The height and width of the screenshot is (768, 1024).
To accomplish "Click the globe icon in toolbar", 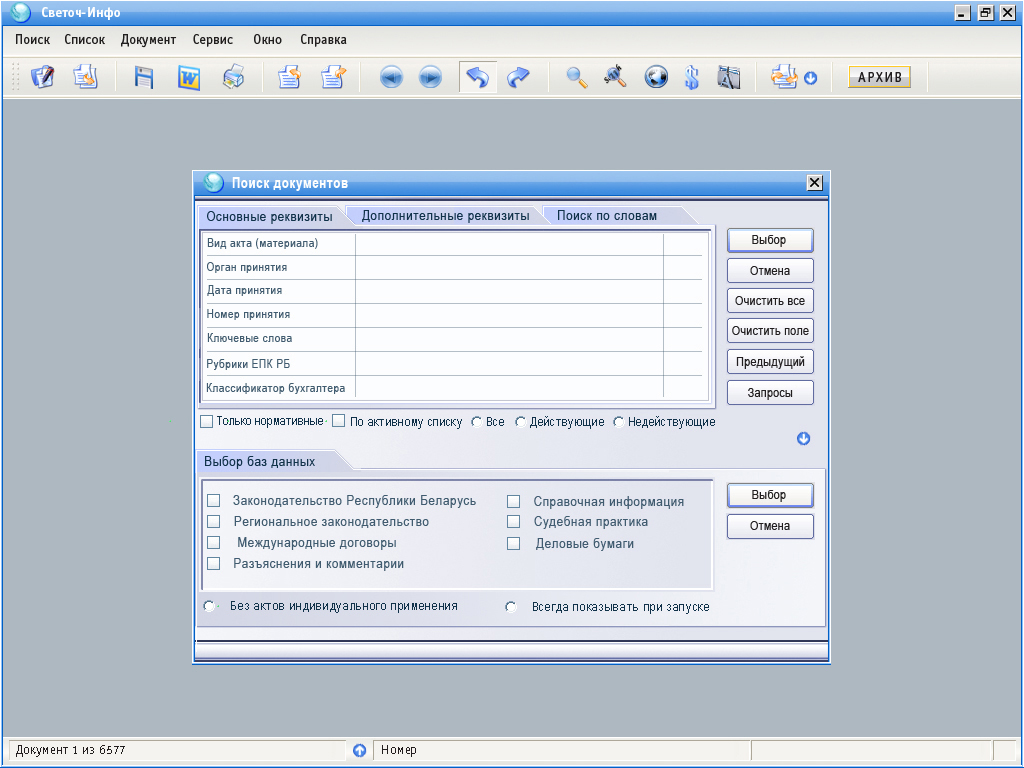I will (656, 78).
